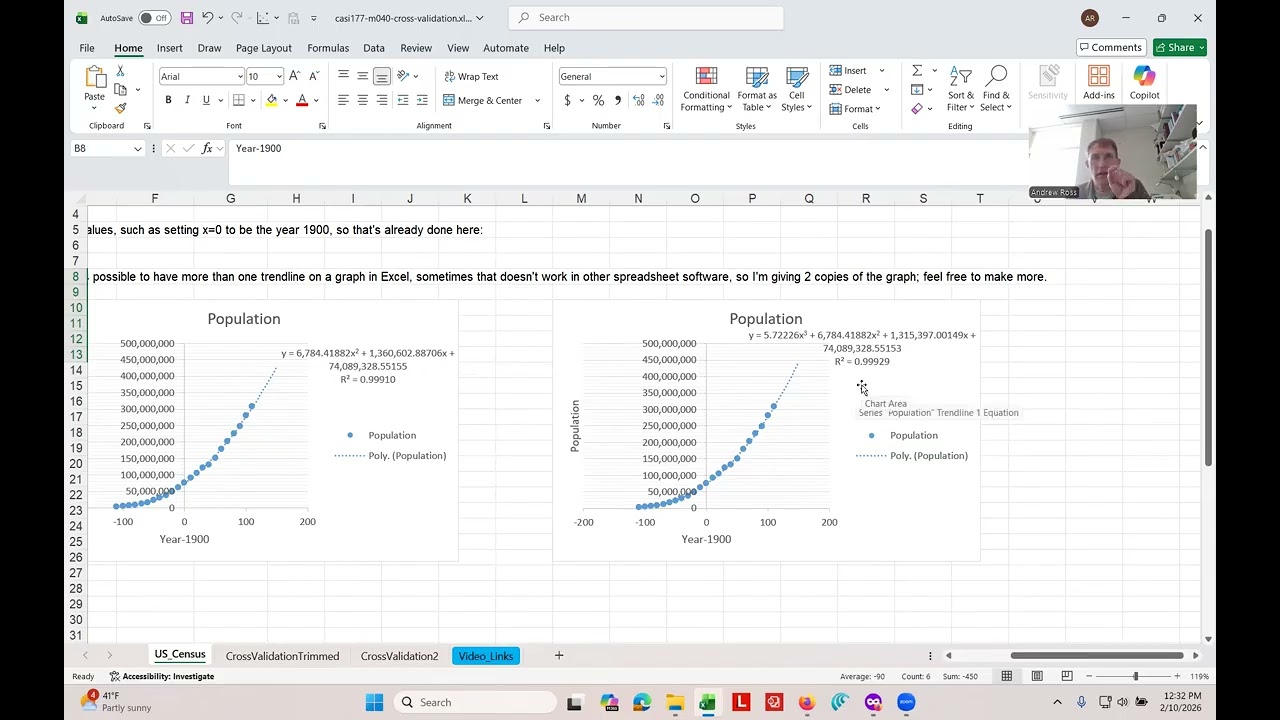Toggle Middle Align
This screenshot has height=720, width=1280.
click(362, 76)
